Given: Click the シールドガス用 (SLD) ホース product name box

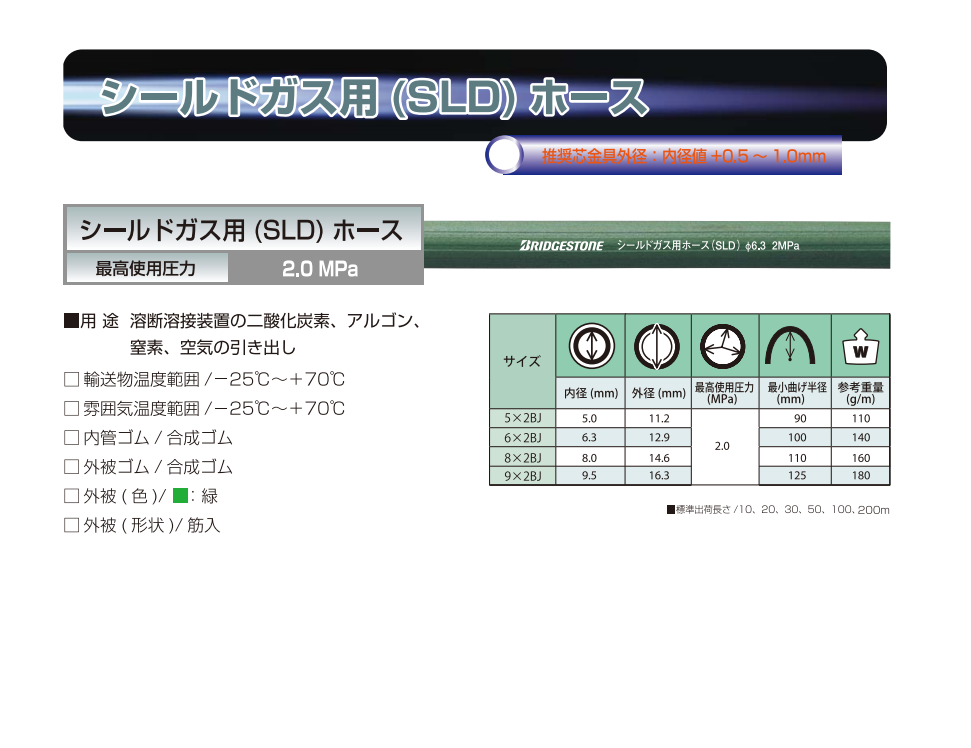Looking at the screenshot, I should [x=242, y=230].
